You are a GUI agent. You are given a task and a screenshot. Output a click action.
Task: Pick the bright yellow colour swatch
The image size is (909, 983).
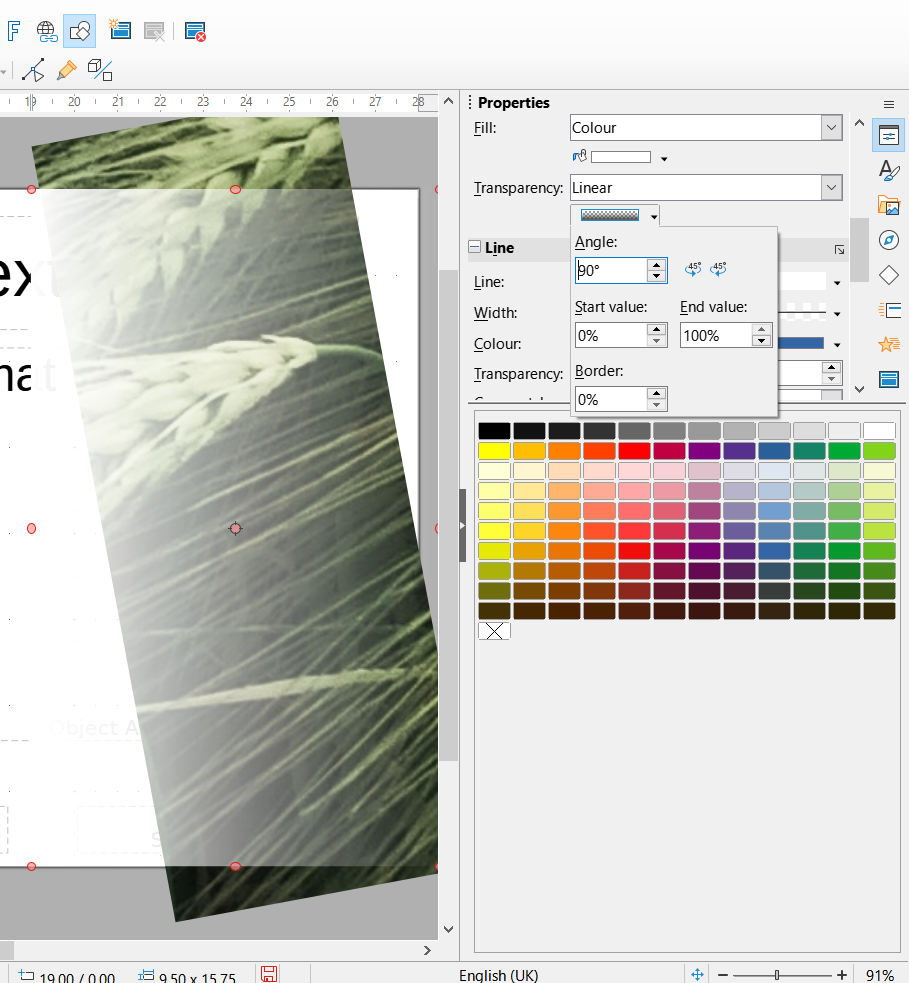pyautogui.click(x=494, y=451)
